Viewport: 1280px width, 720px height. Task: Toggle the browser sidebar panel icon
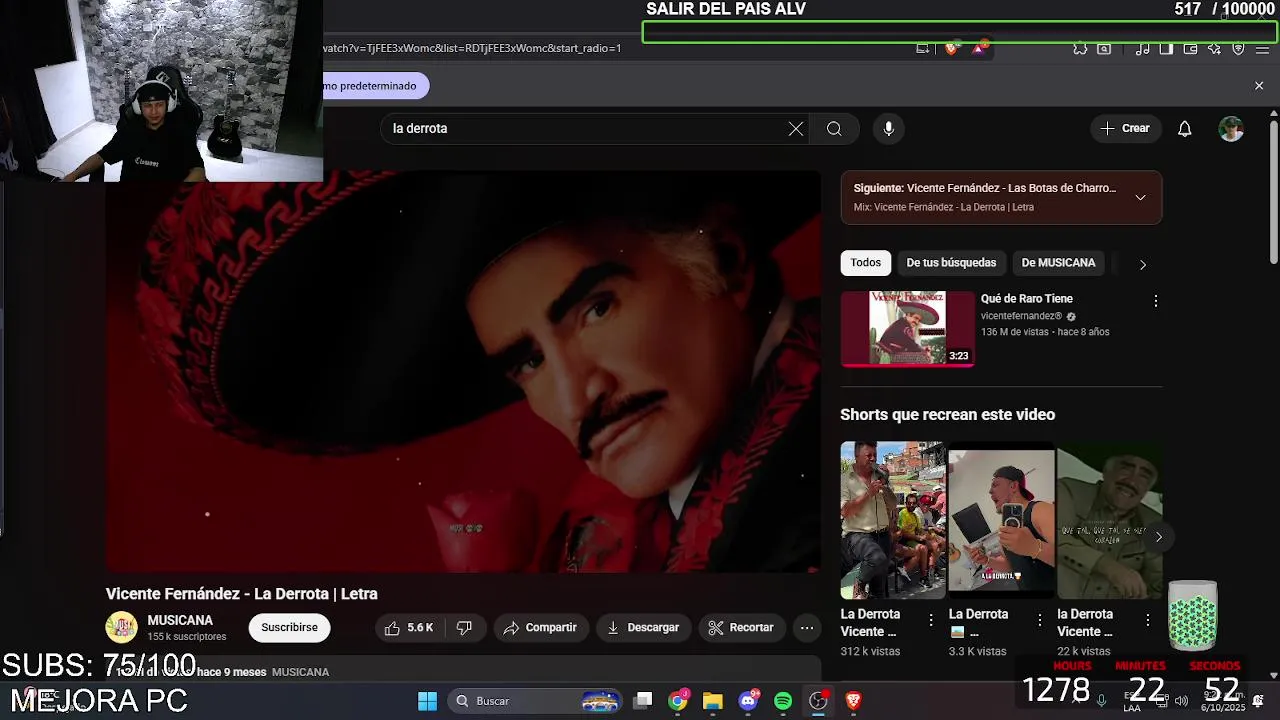click(x=1166, y=48)
